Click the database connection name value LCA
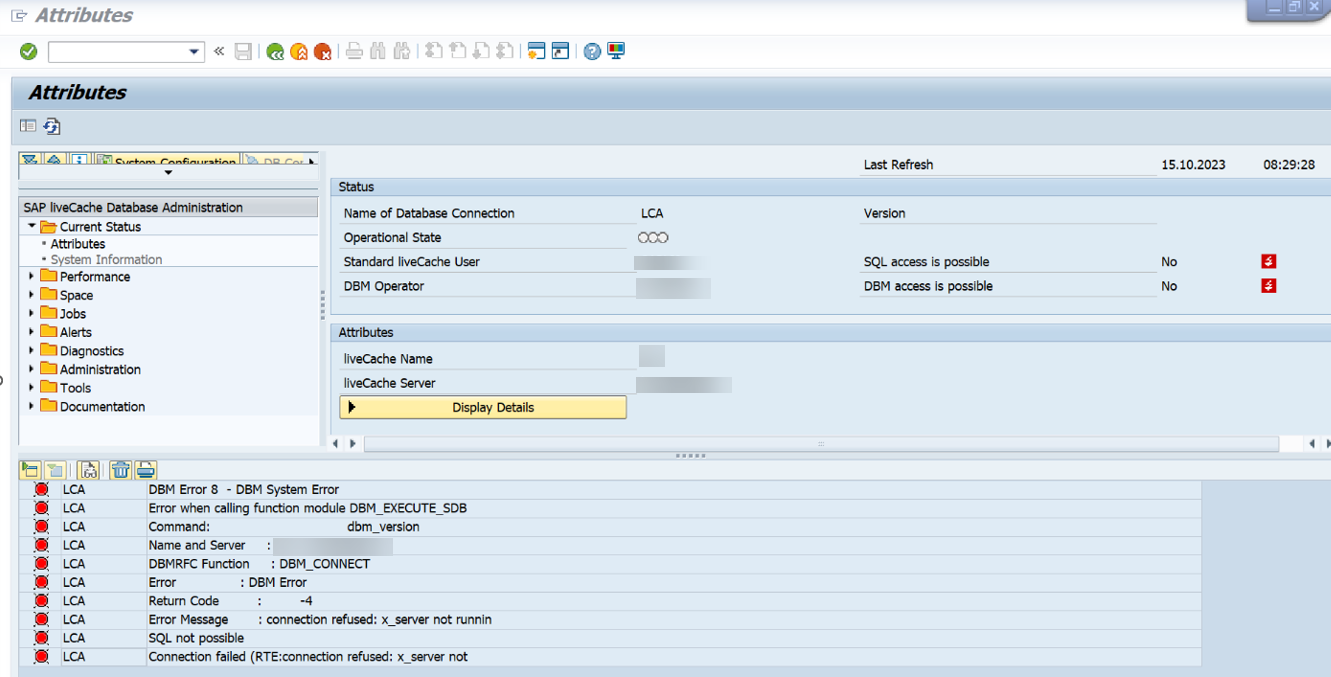Viewport: 1331px width, 677px height. pos(652,213)
